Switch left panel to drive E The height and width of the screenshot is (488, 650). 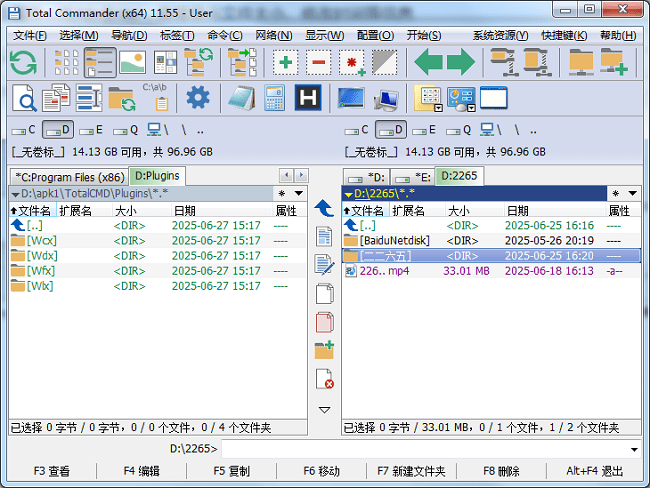tap(91, 130)
